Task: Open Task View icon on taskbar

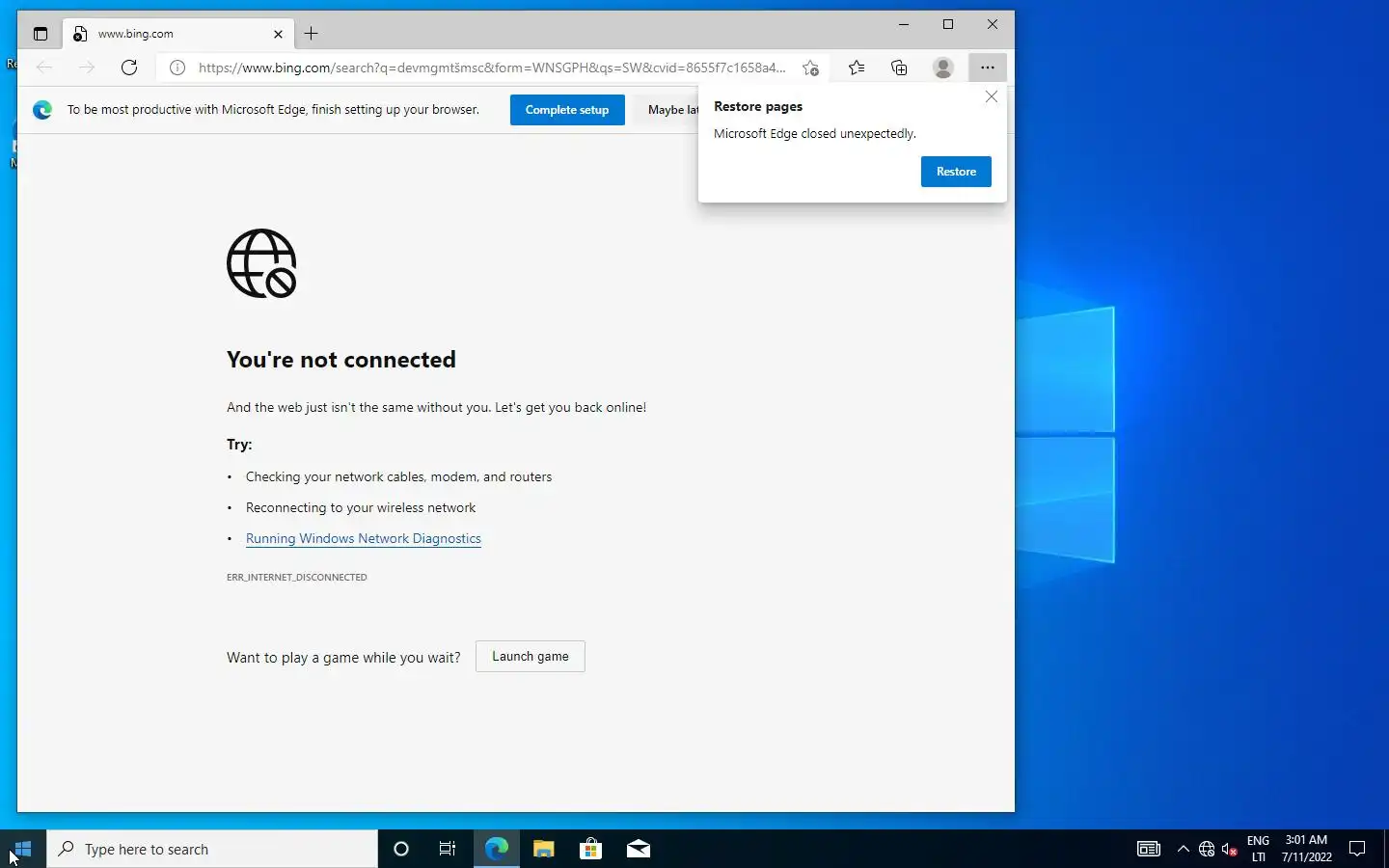Action: coord(448,849)
